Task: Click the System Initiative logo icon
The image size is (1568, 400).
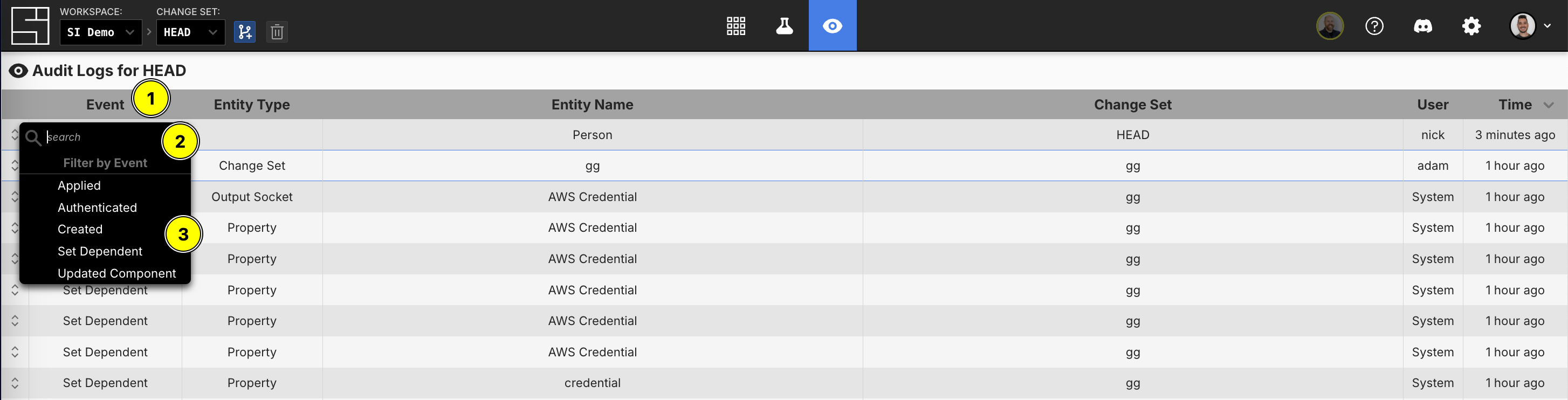Action: point(30,25)
